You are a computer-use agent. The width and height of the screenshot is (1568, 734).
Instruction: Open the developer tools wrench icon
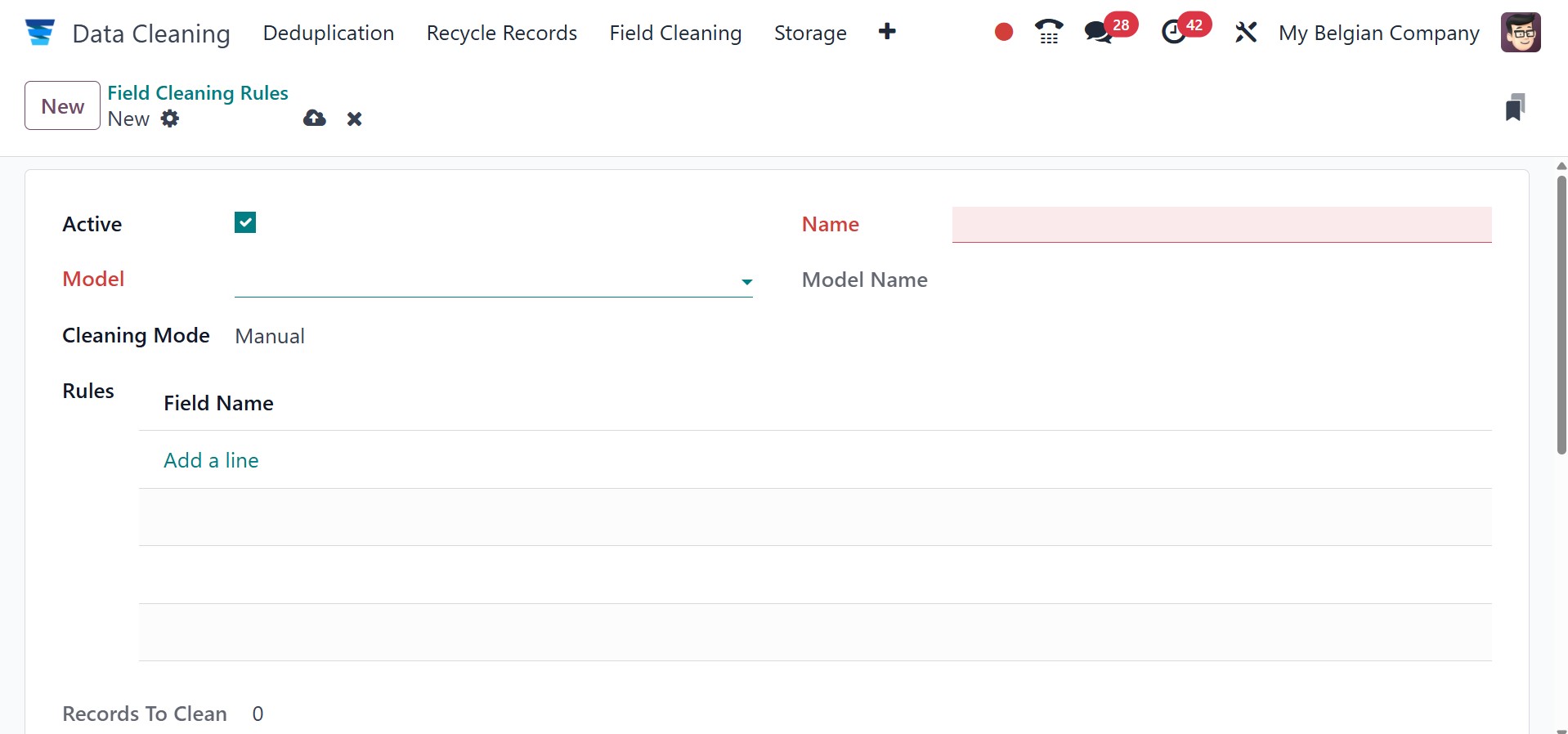pyautogui.click(x=1246, y=33)
